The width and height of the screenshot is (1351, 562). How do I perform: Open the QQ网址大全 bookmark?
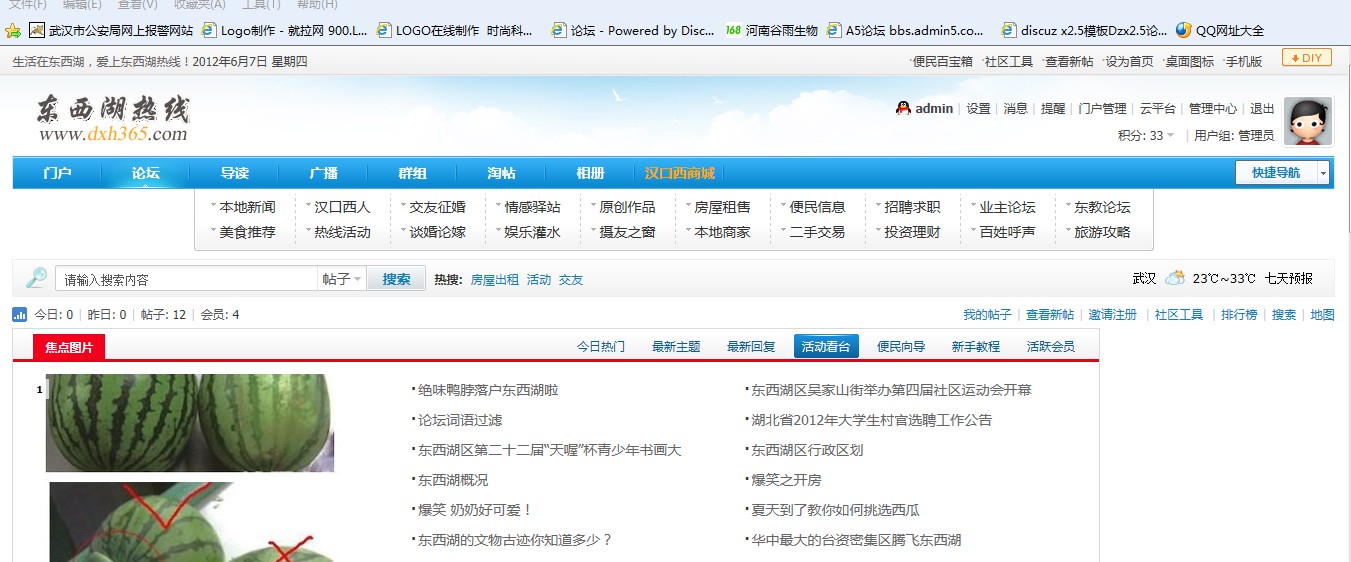(1220, 30)
